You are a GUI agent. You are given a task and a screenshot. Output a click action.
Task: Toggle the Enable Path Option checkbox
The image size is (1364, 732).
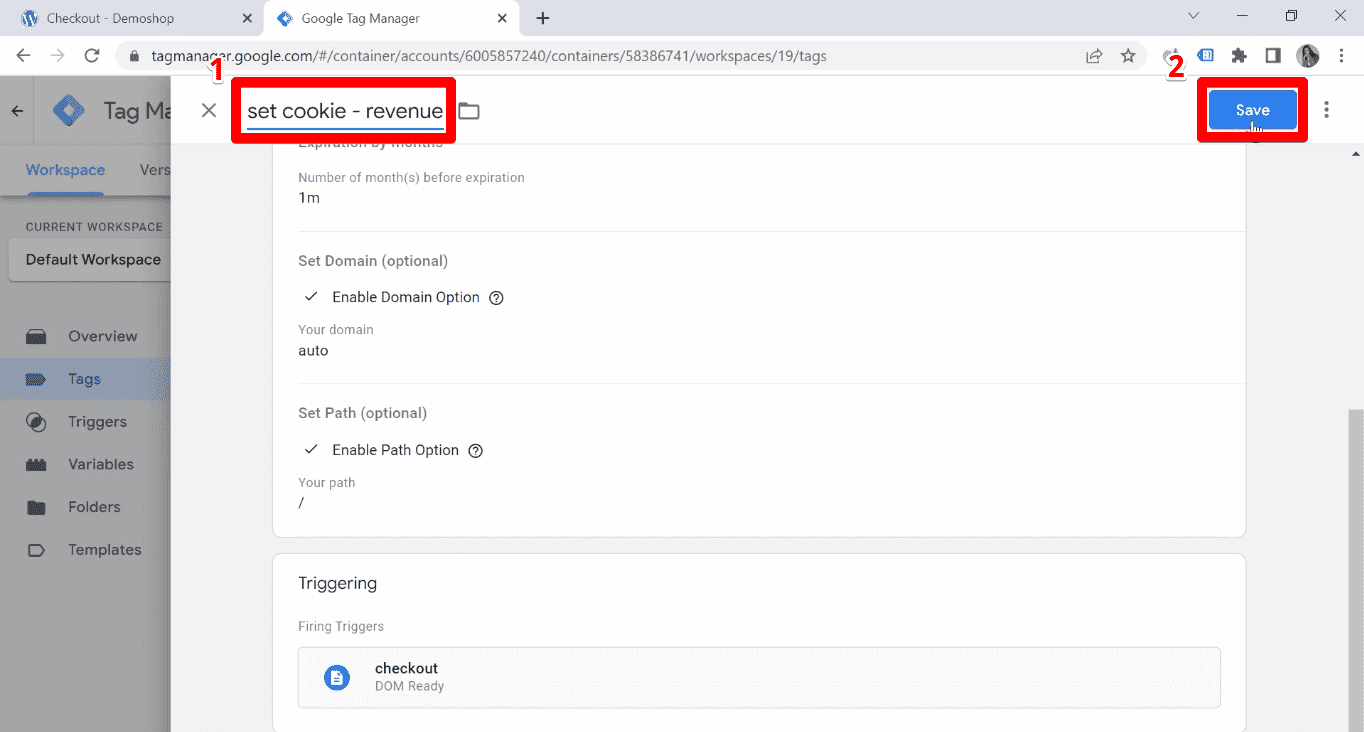pos(311,450)
